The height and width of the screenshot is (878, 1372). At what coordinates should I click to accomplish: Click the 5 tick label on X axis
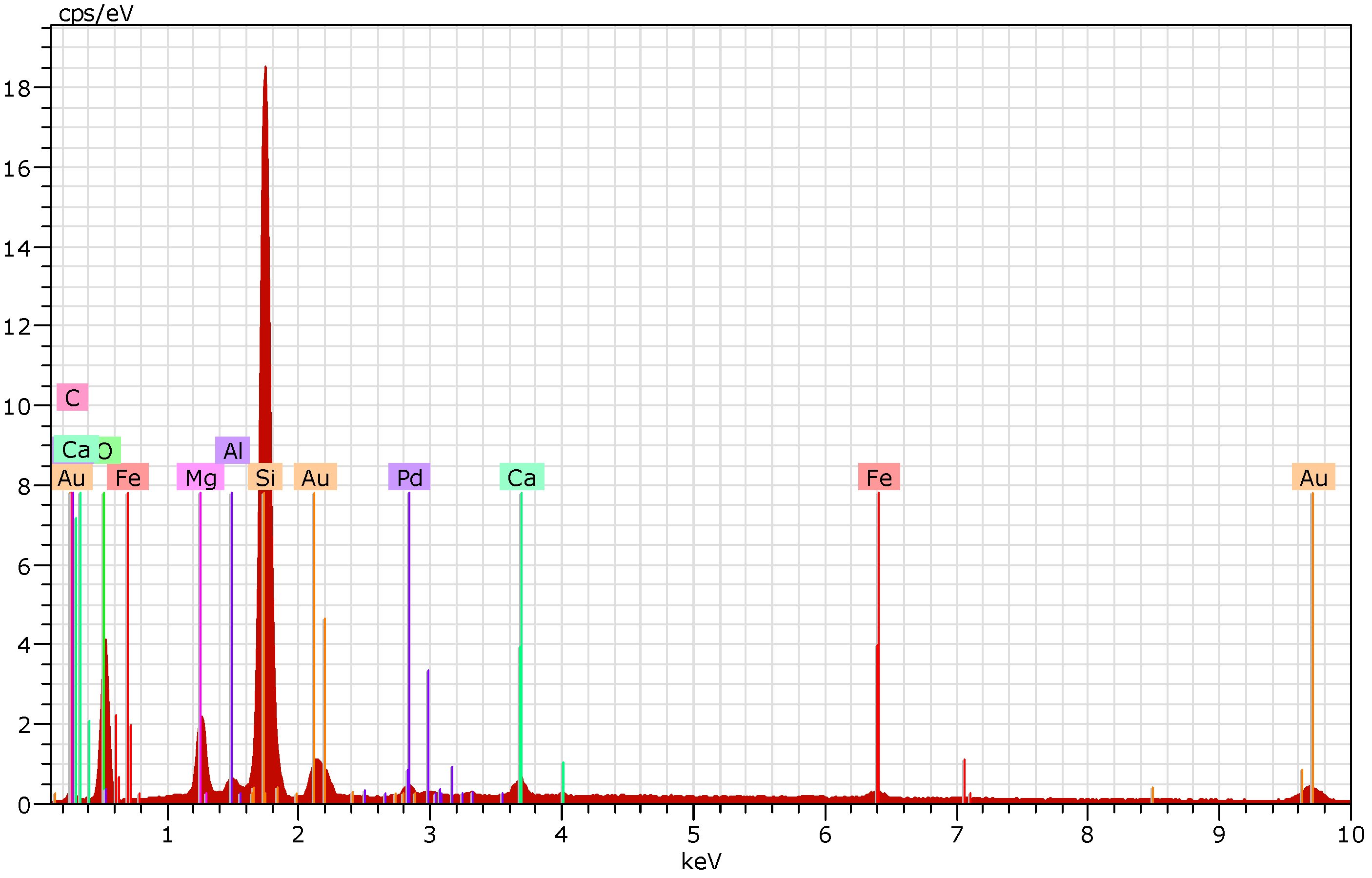tap(693, 835)
